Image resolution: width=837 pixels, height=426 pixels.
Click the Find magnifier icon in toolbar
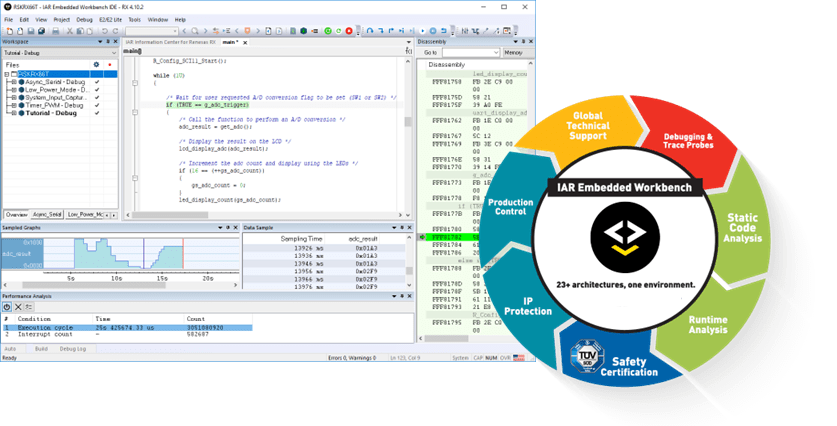point(195,31)
